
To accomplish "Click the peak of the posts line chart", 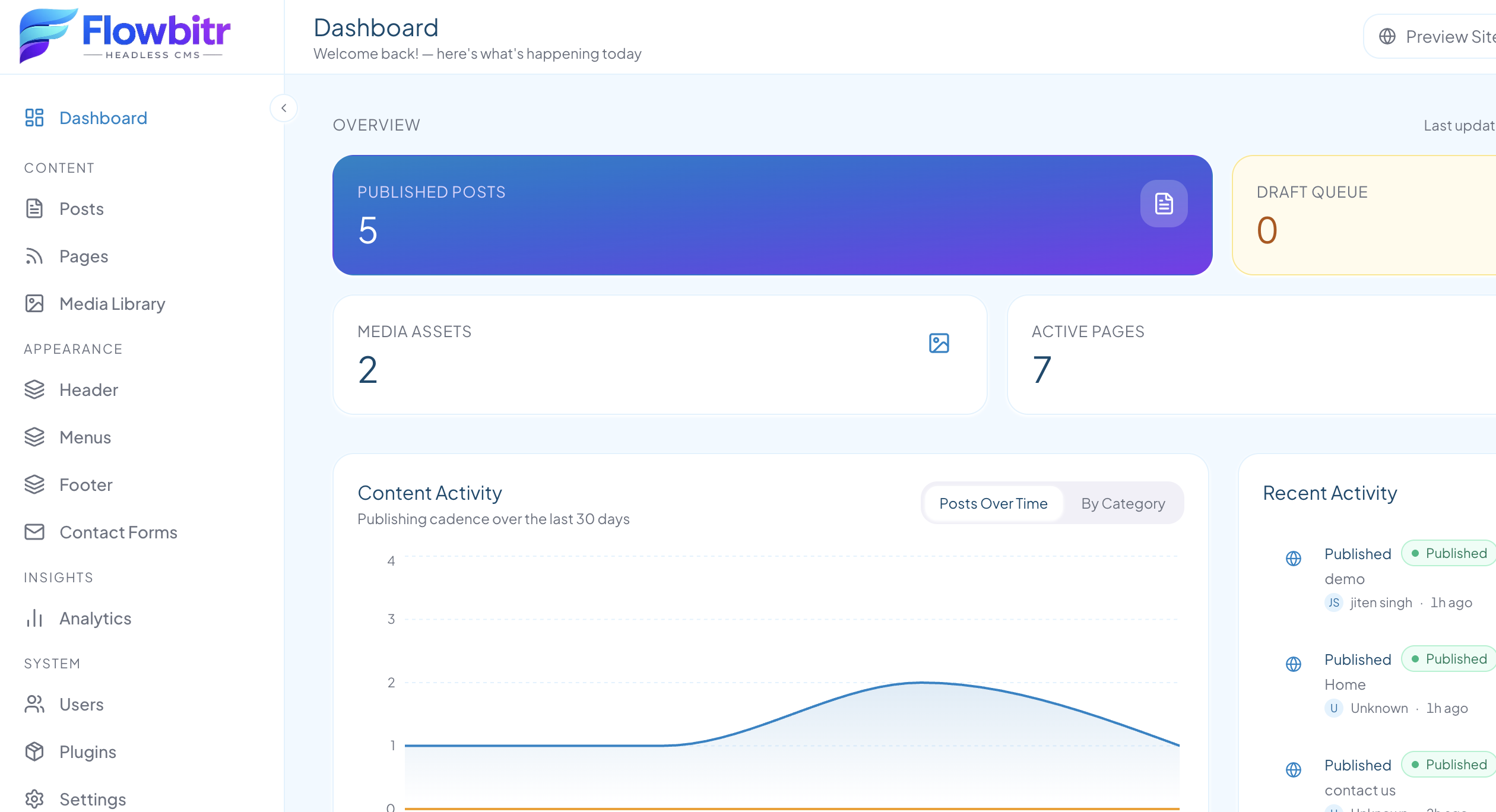I will tap(922, 683).
